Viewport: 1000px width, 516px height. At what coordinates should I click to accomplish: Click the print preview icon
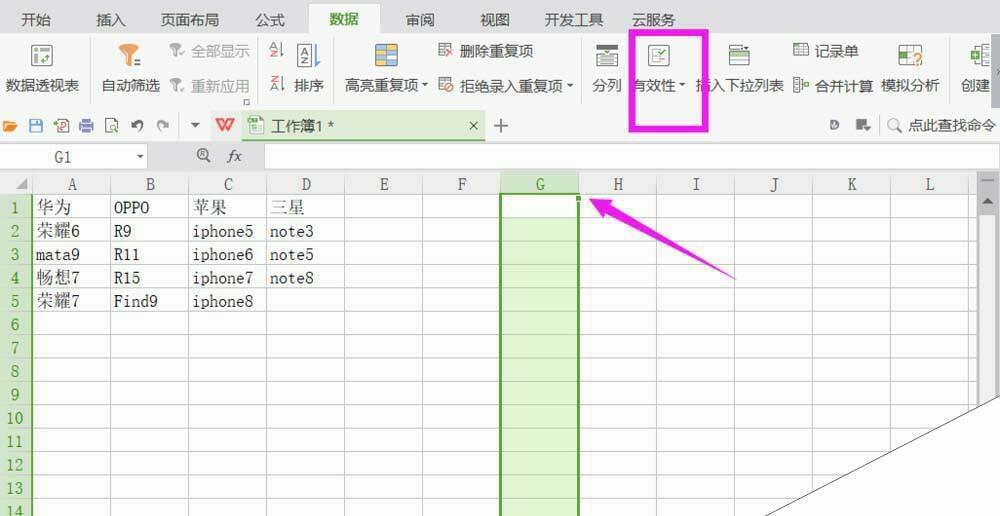(112, 126)
